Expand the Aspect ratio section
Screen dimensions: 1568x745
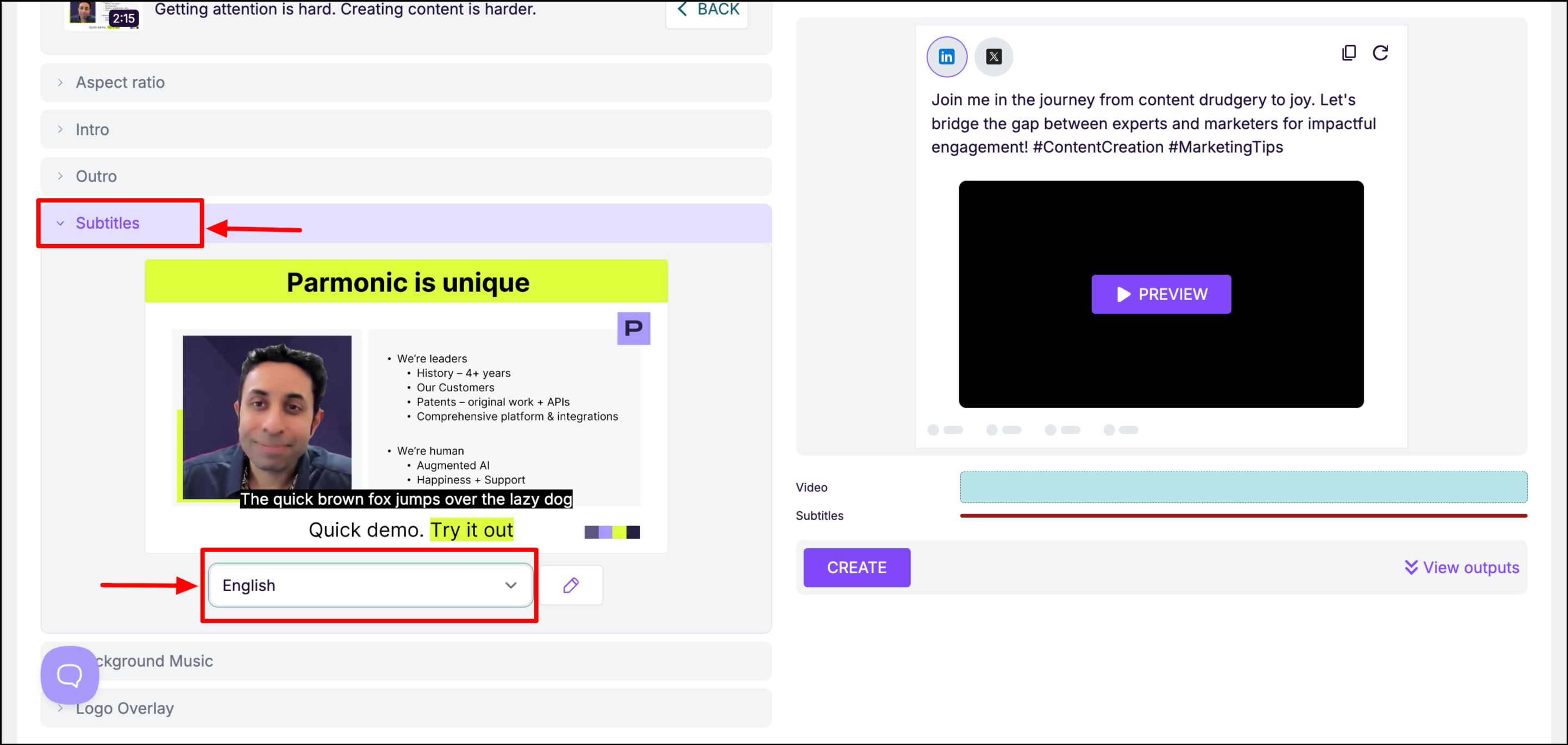[x=406, y=82]
